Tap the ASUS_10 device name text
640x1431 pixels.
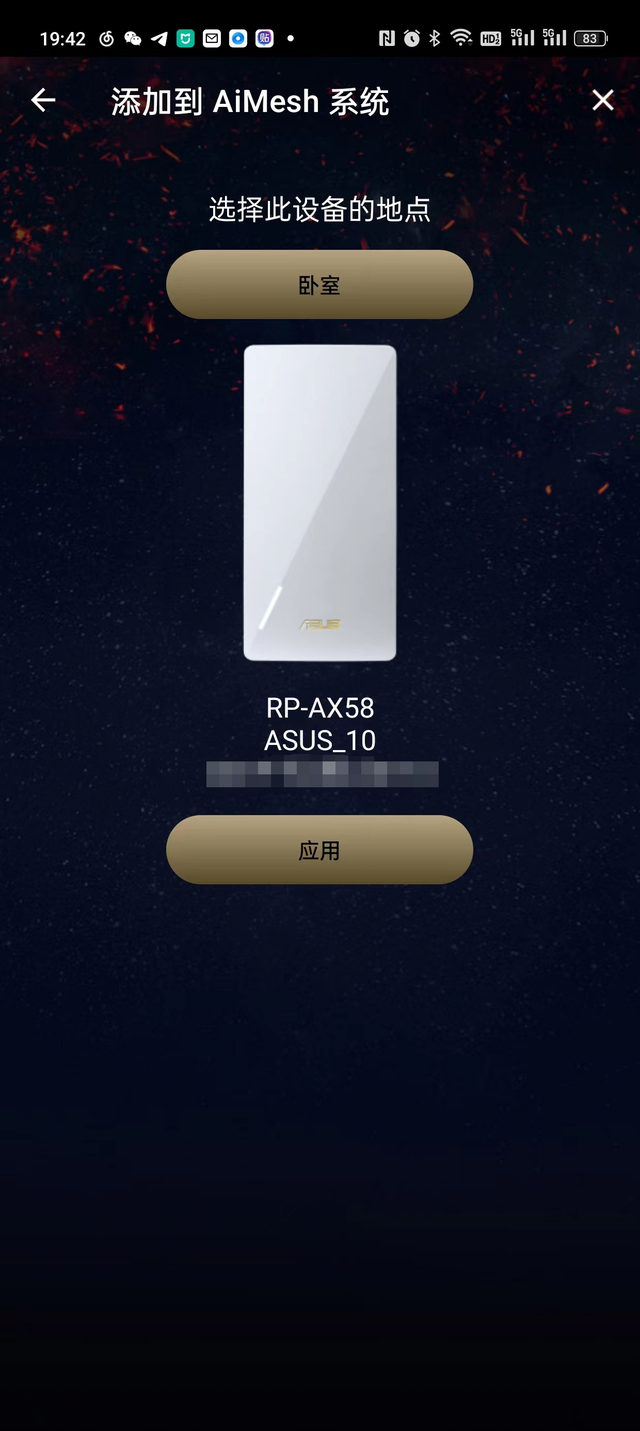[320, 741]
